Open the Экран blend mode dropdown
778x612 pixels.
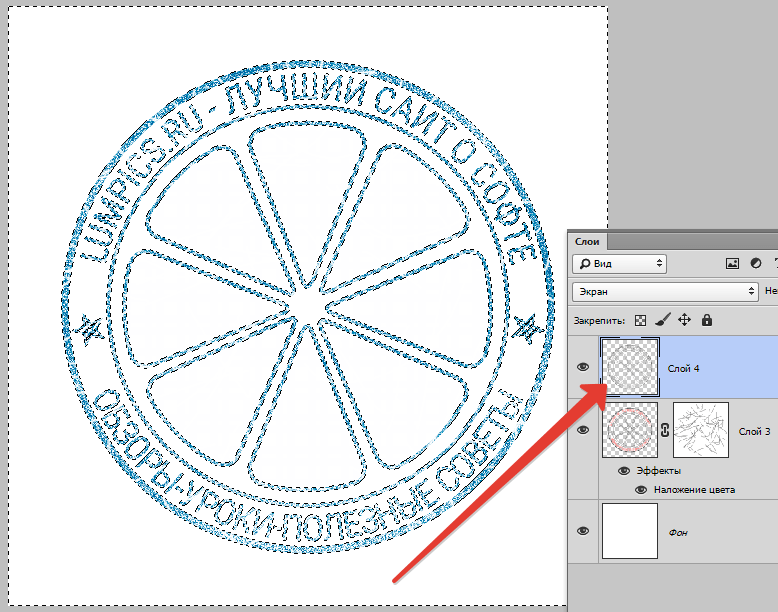click(665, 292)
